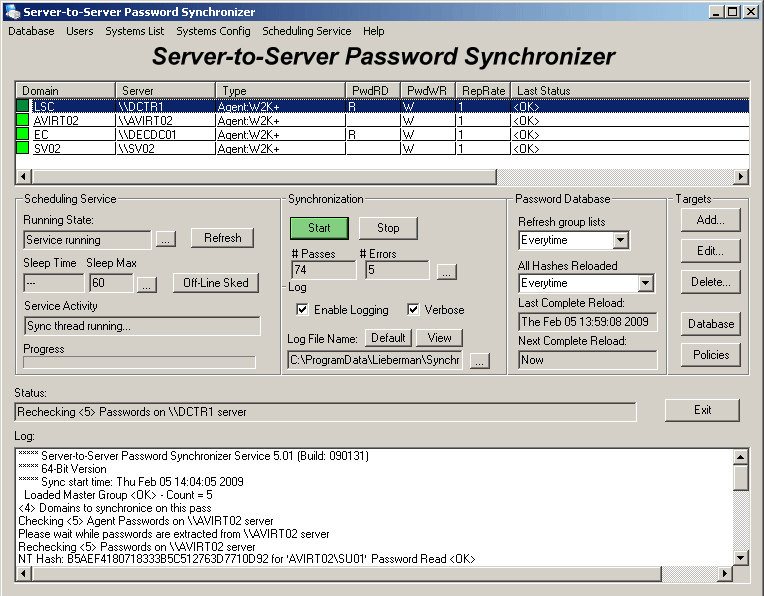Image resolution: width=764 pixels, height=596 pixels.
Task: Click the Default log file button
Action: pos(388,338)
